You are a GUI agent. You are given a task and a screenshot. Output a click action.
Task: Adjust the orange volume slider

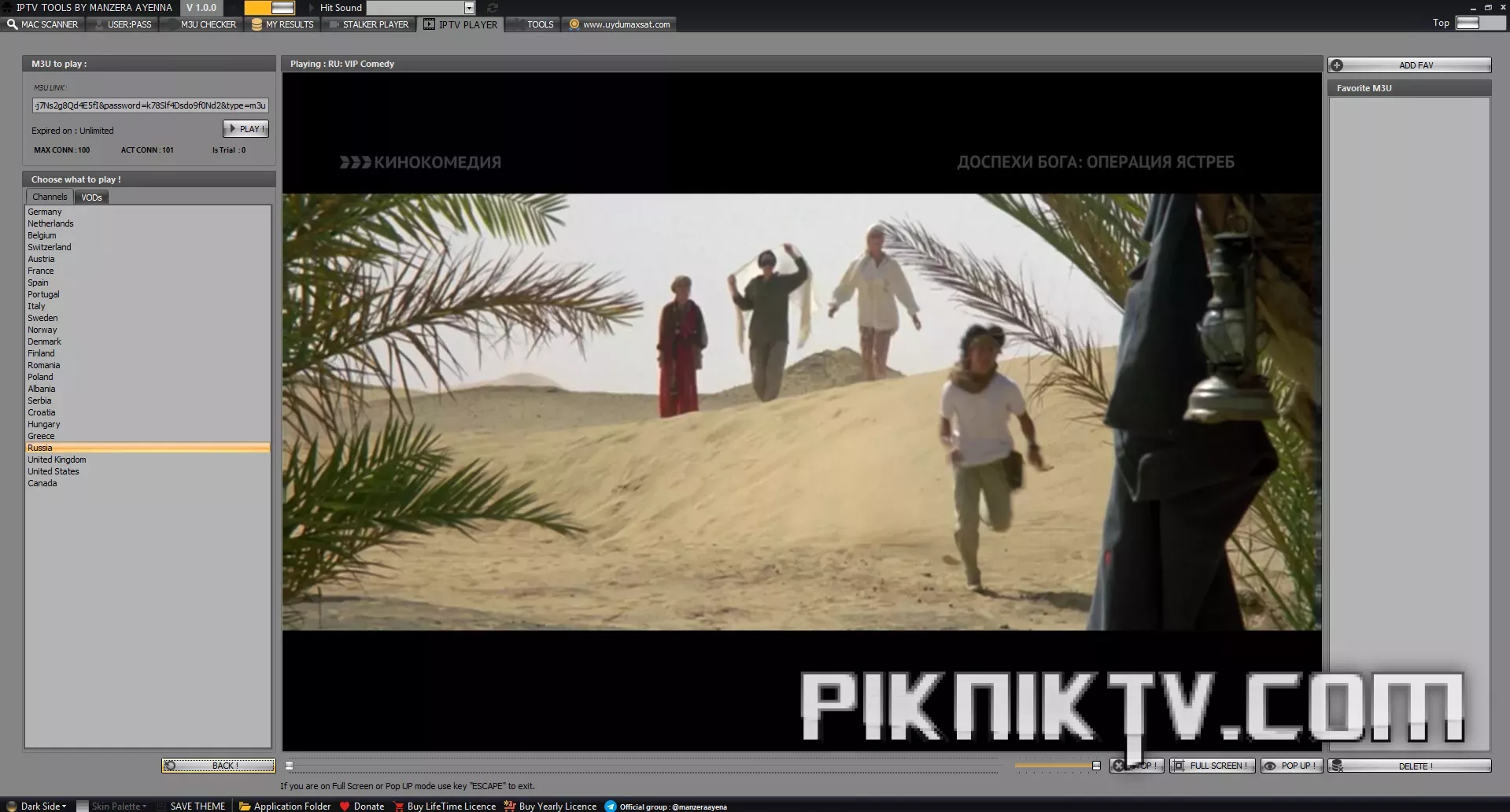tap(1058, 766)
